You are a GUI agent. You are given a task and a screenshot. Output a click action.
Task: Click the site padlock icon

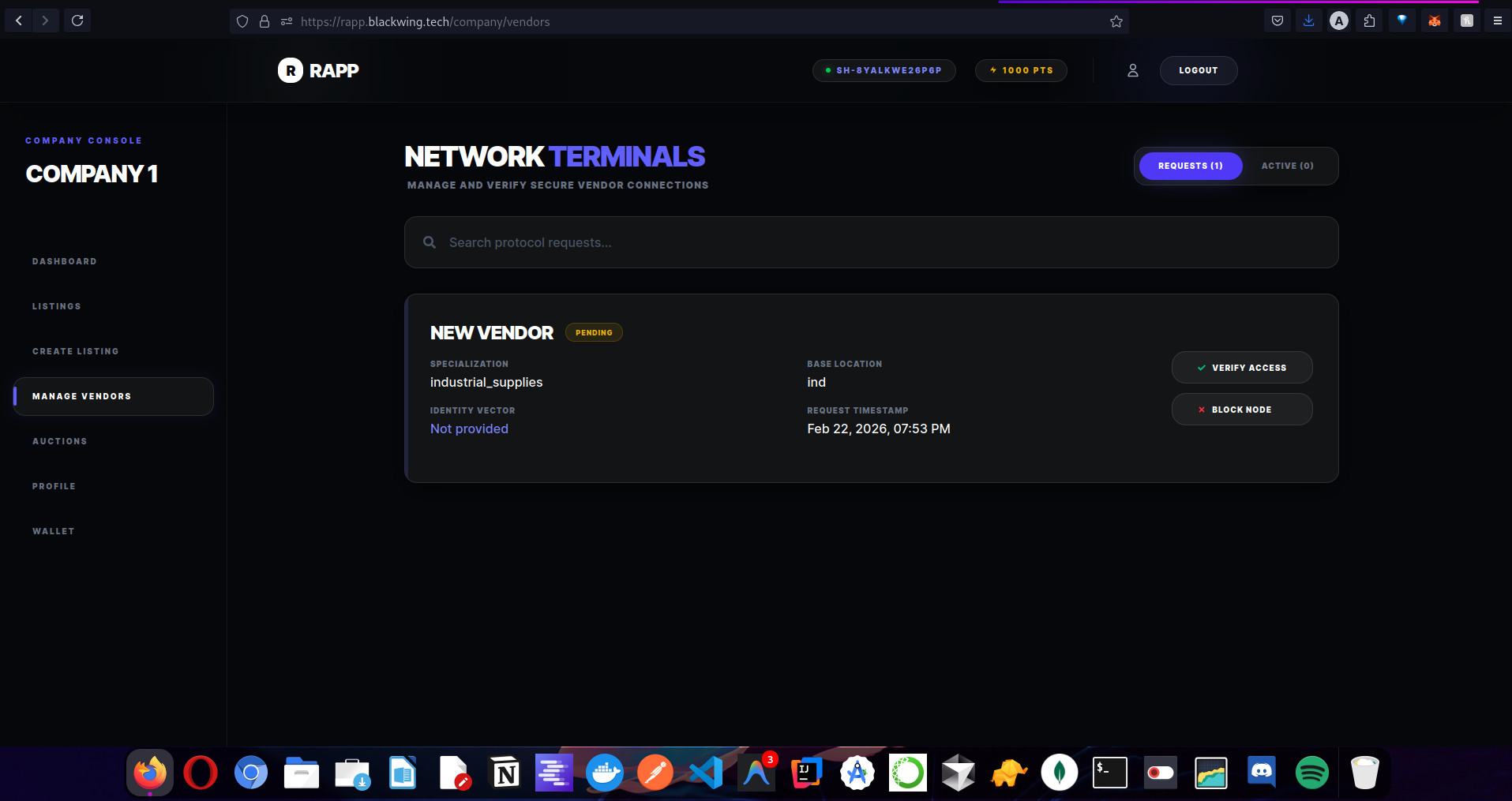pos(265,21)
